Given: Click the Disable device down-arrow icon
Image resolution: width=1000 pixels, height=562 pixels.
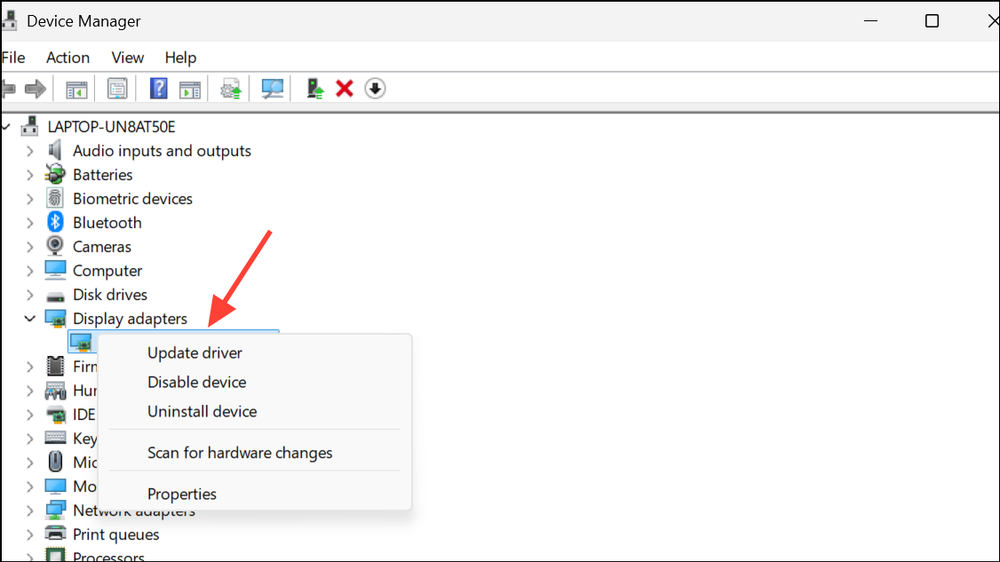Looking at the screenshot, I should click(375, 89).
